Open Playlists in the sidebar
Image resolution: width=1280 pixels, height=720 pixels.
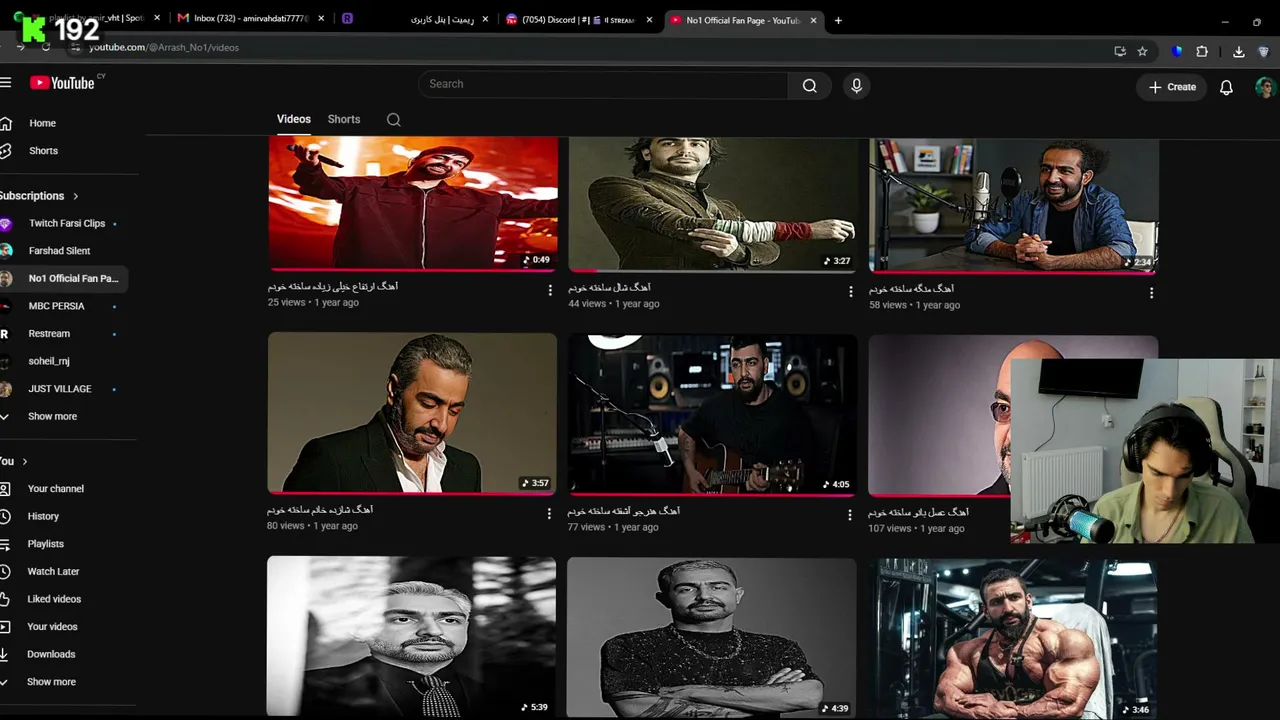pos(46,544)
